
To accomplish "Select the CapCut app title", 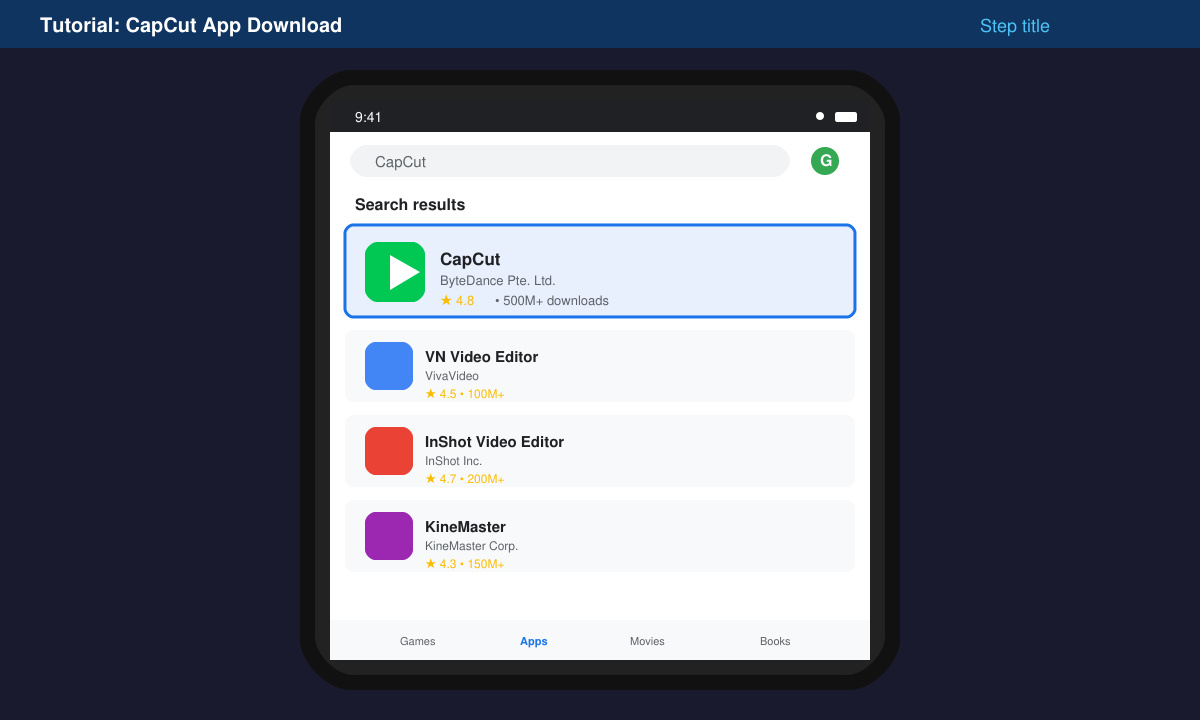I will [470, 259].
